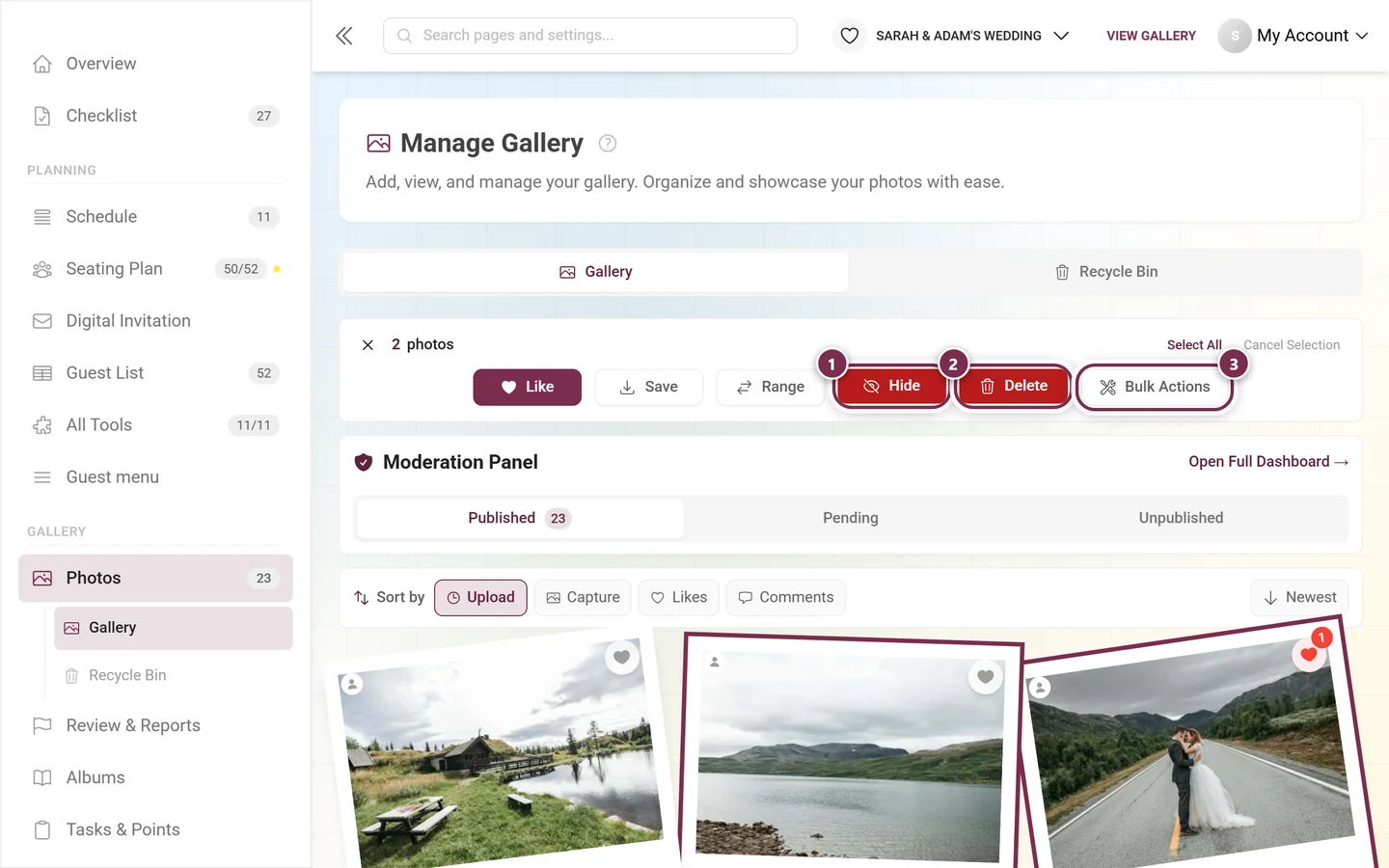Show the Pending moderation tab
The image size is (1389, 868).
(851, 518)
